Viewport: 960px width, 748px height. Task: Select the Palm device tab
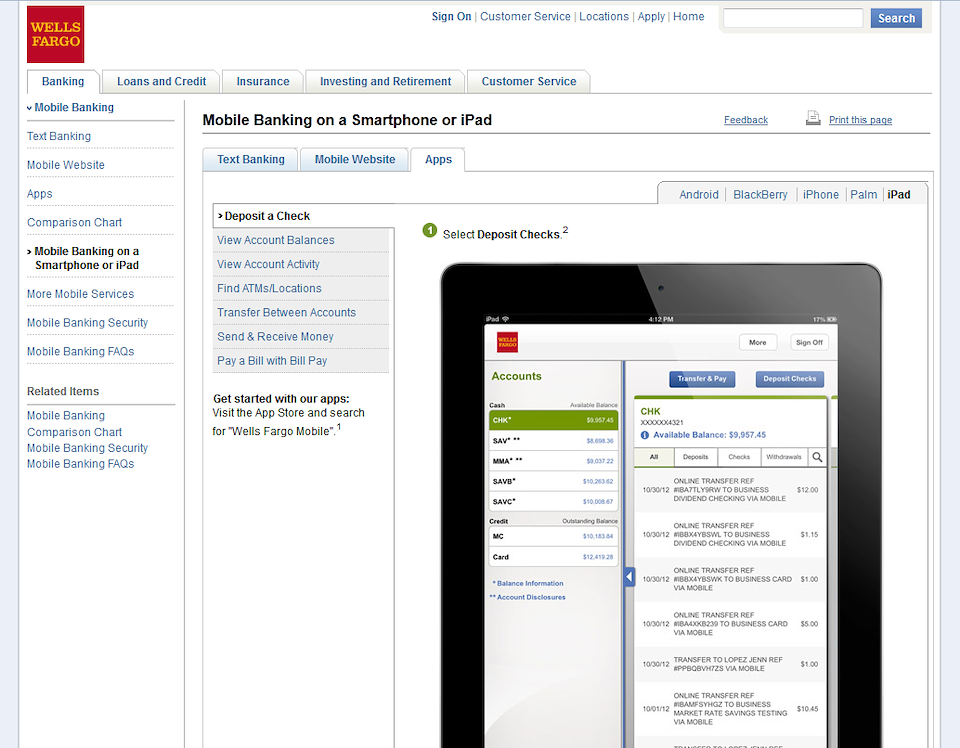coord(863,195)
